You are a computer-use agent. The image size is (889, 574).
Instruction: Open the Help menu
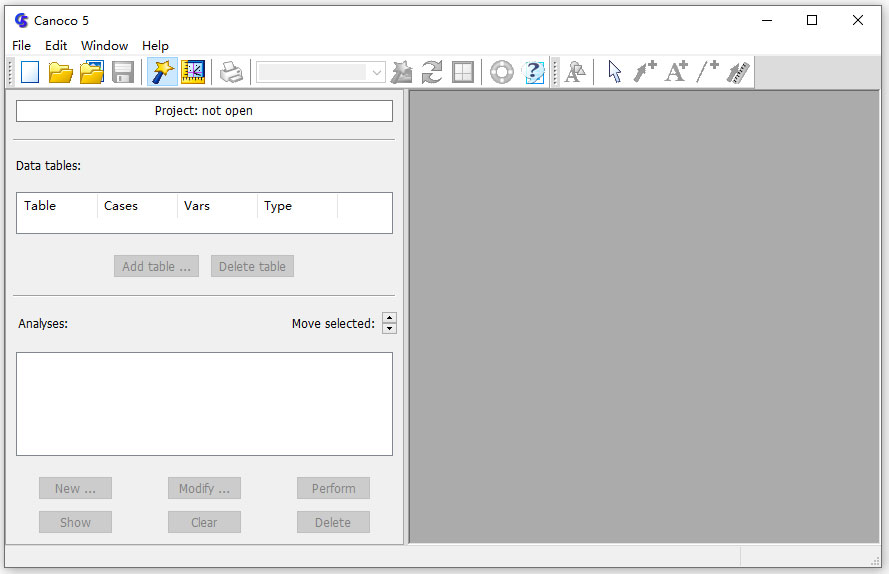coord(155,45)
